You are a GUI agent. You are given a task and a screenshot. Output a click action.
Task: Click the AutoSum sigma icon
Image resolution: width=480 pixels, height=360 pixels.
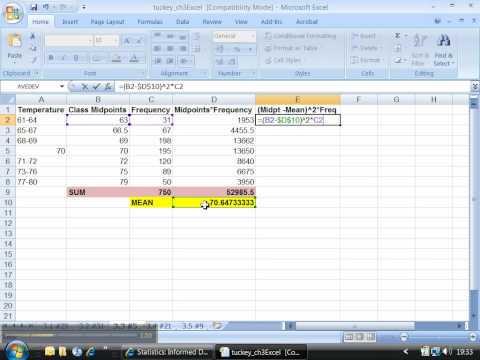[397, 35]
